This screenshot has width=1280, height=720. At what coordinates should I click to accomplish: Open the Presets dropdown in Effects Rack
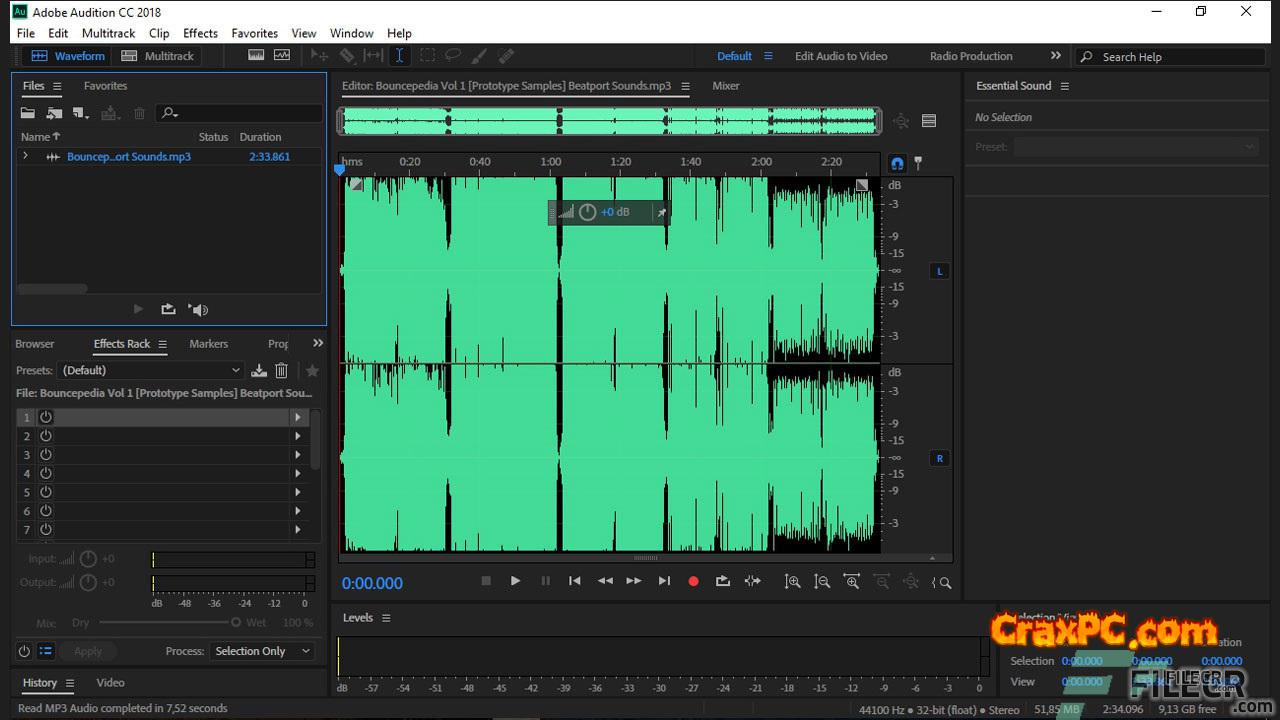coord(150,370)
